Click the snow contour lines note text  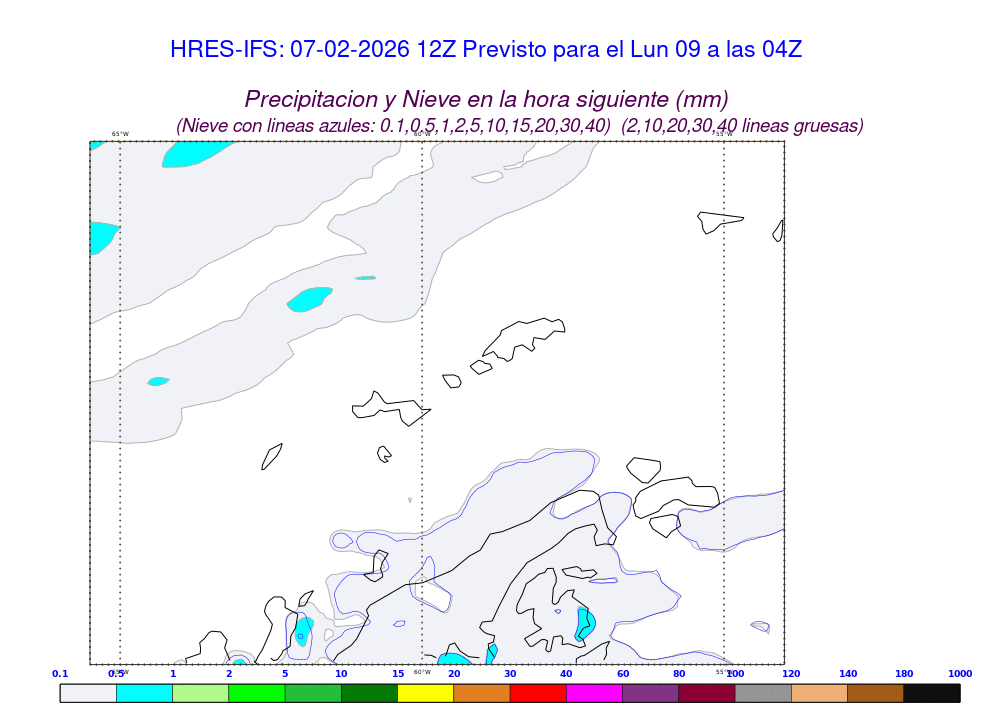520,126
